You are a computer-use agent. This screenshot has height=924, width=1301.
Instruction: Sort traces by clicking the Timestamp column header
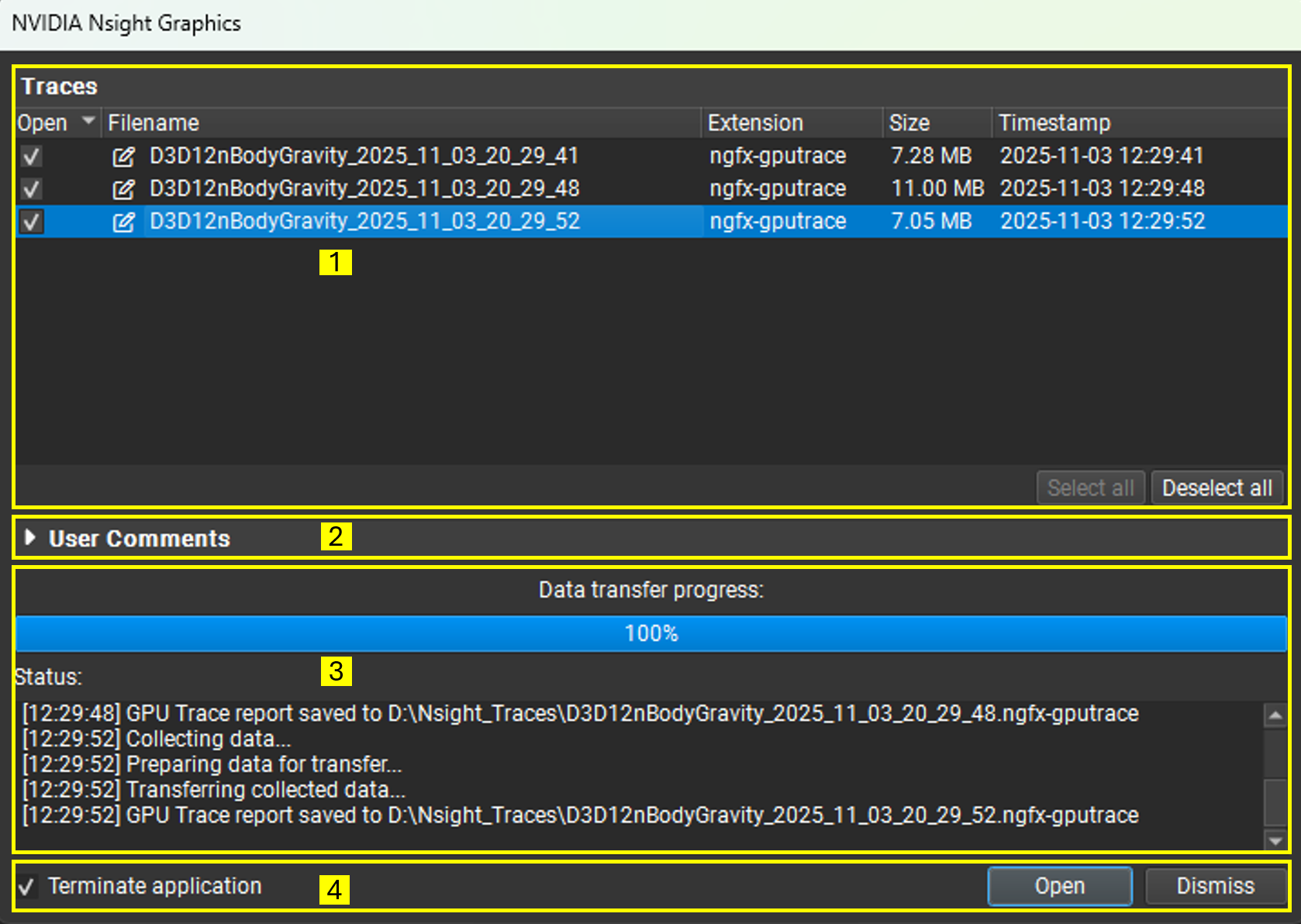click(x=1054, y=122)
